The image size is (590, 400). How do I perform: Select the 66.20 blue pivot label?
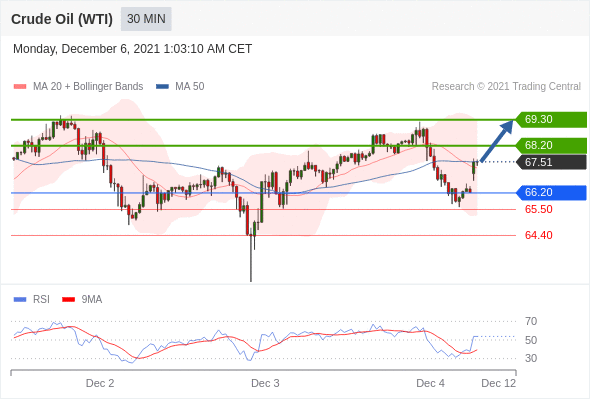coord(551,193)
